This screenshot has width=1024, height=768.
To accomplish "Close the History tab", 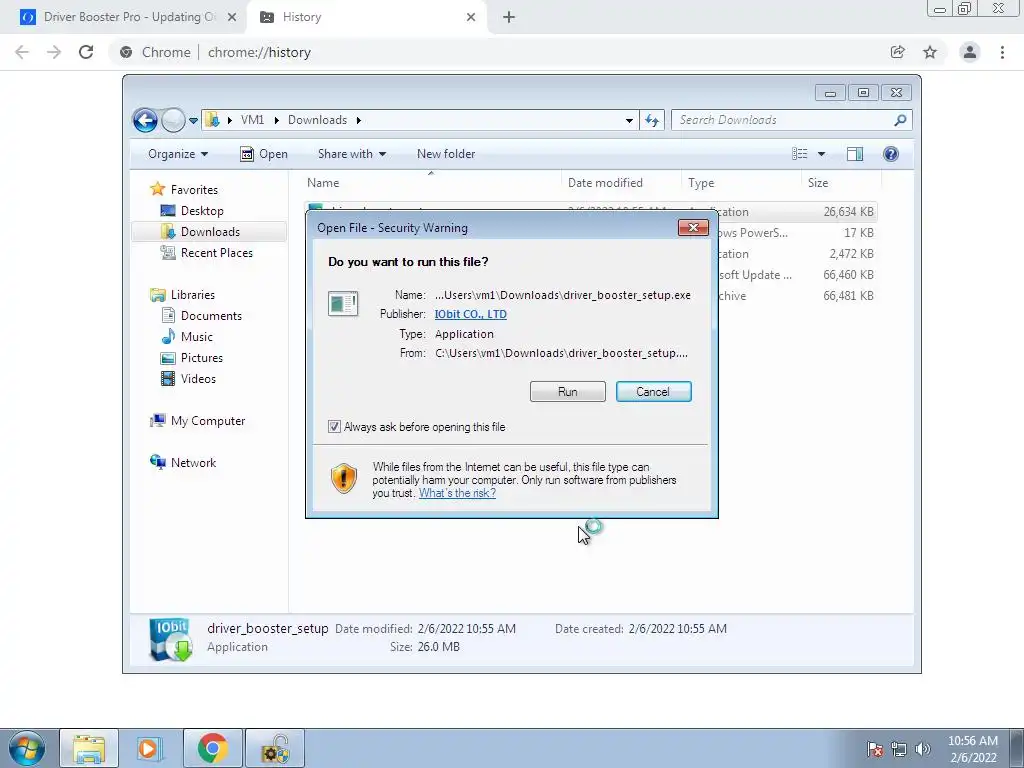I will [471, 18].
